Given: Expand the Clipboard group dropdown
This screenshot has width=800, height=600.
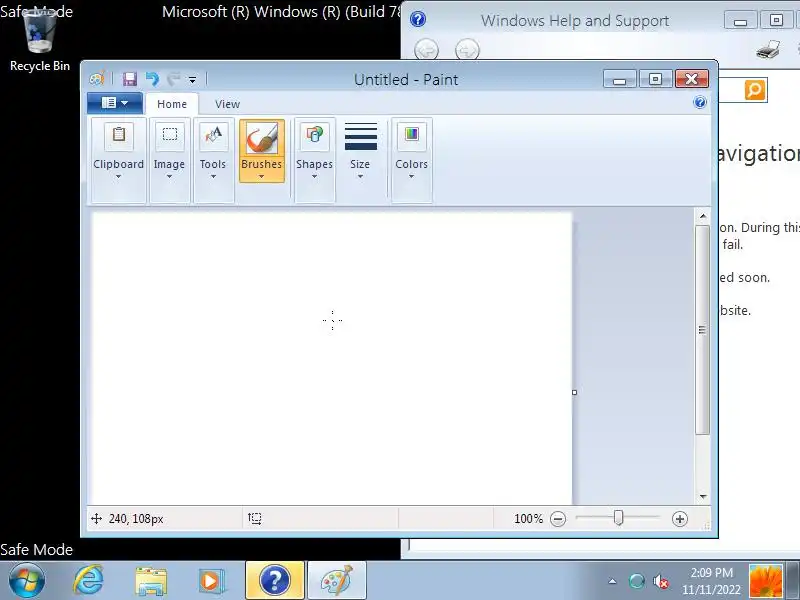Looking at the screenshot, I should click(x=118, y=177).
